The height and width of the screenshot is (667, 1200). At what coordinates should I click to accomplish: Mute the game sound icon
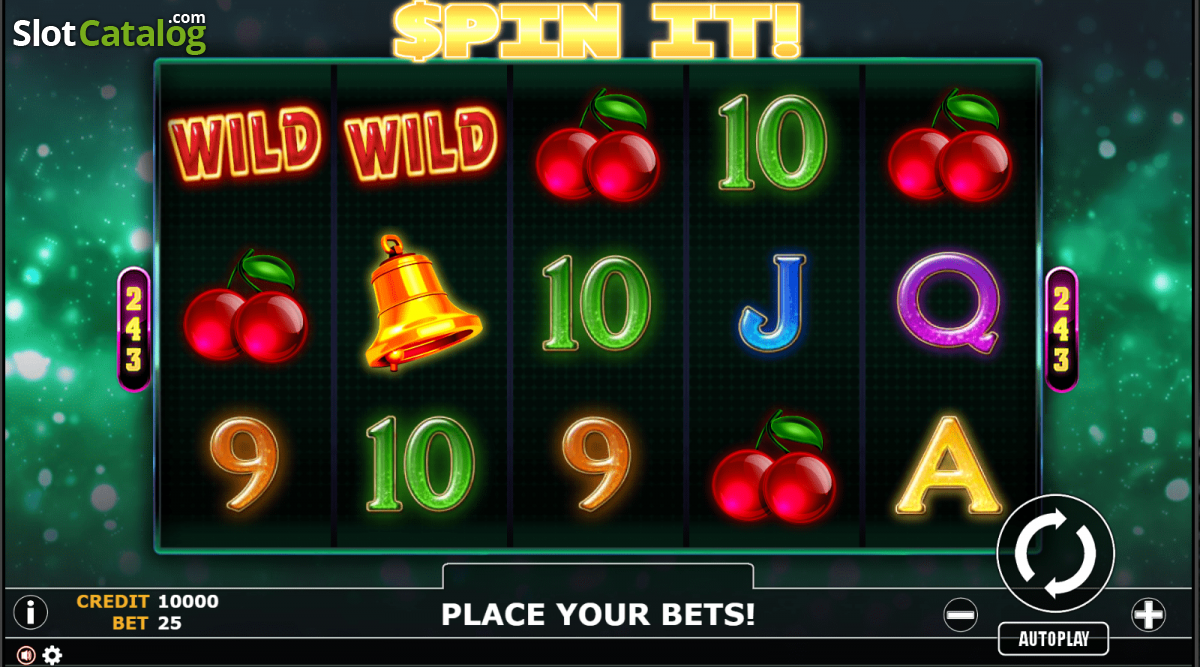[26, 655]
